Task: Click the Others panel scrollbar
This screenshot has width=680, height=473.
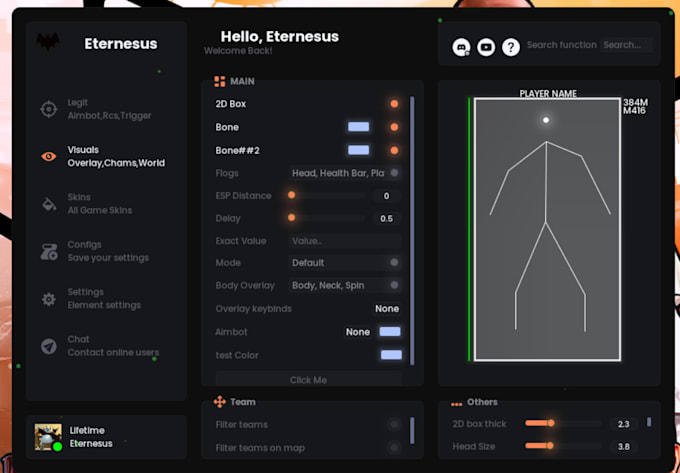Action: [x=649, y=421]
